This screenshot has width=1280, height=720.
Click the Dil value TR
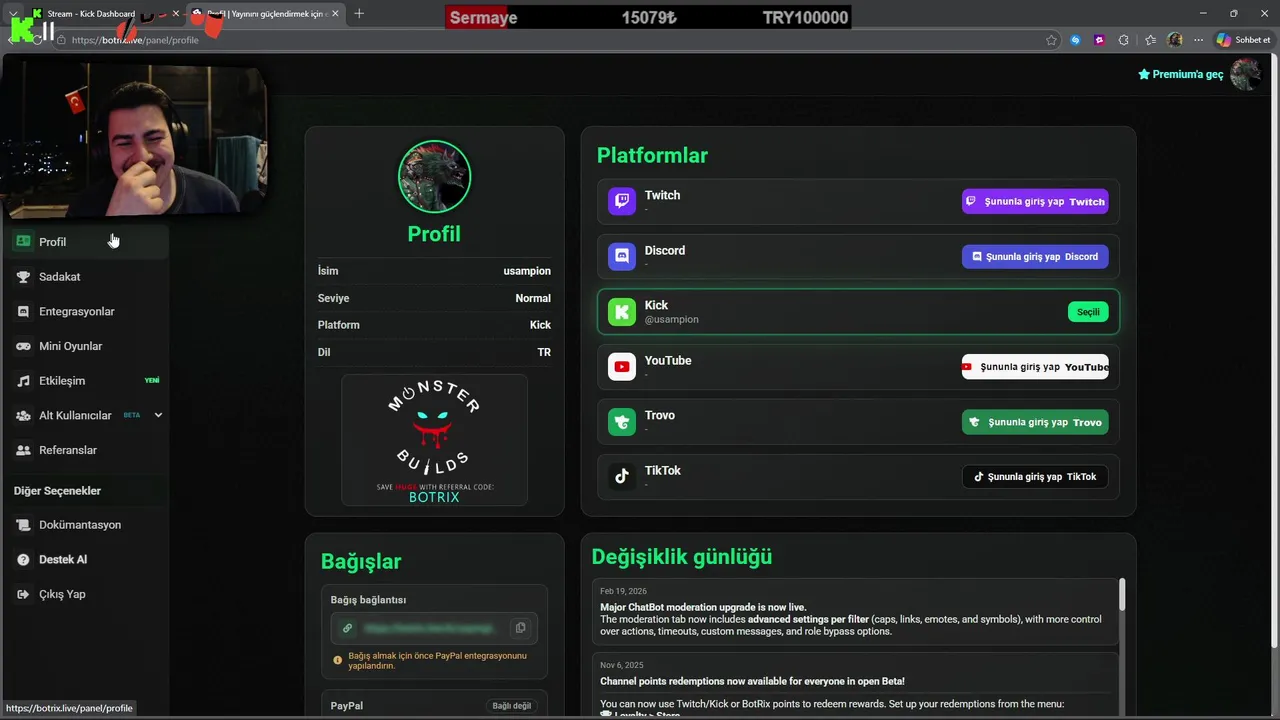click(x=544, y=352)
